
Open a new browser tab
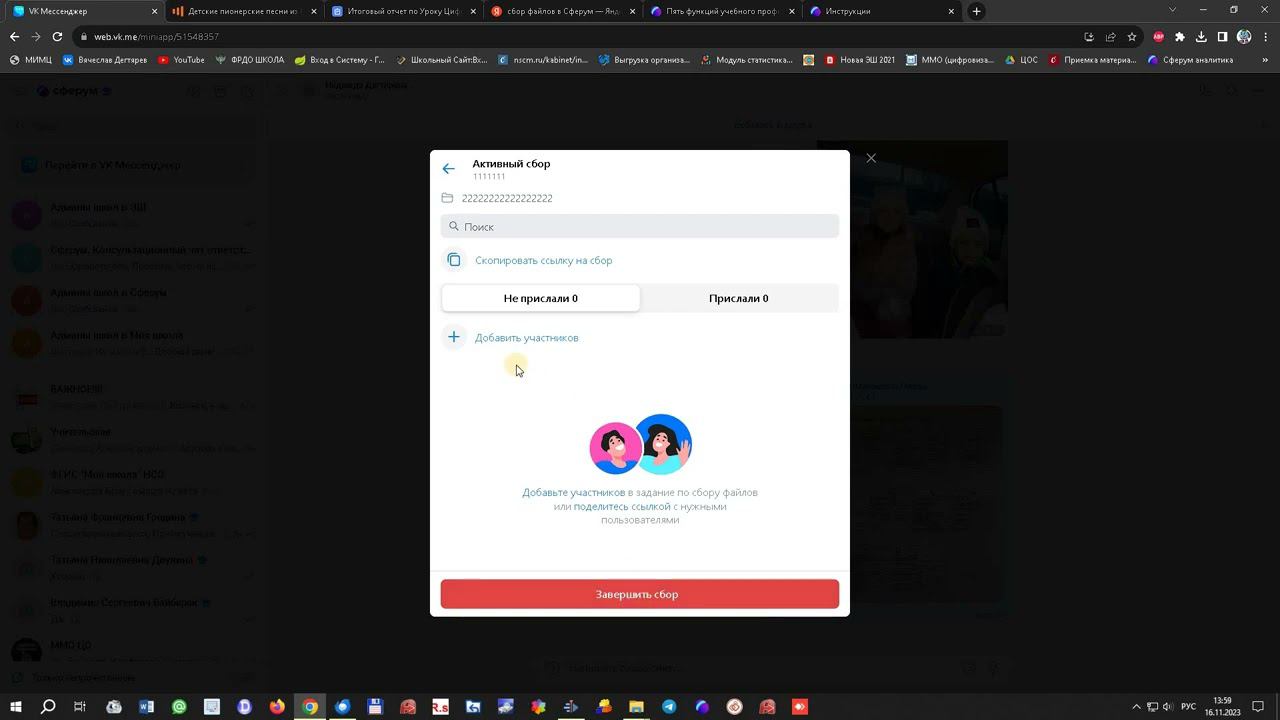click(977, 11)
